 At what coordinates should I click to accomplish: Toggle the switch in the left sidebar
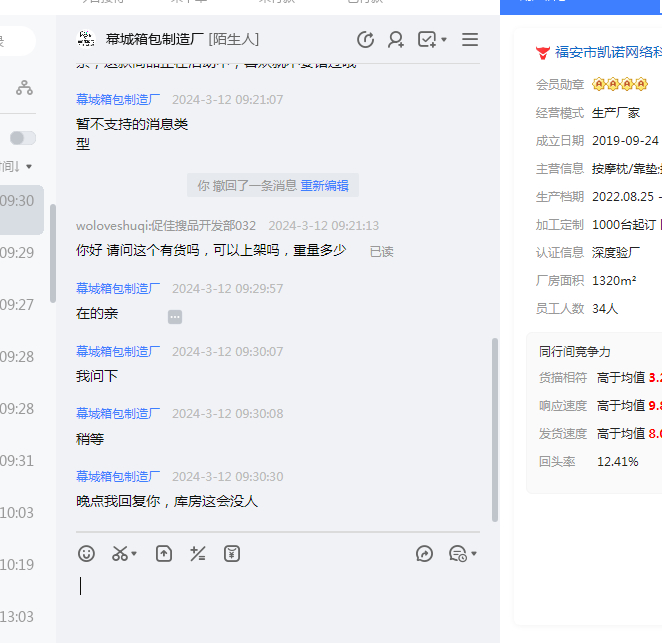[22, 138]
